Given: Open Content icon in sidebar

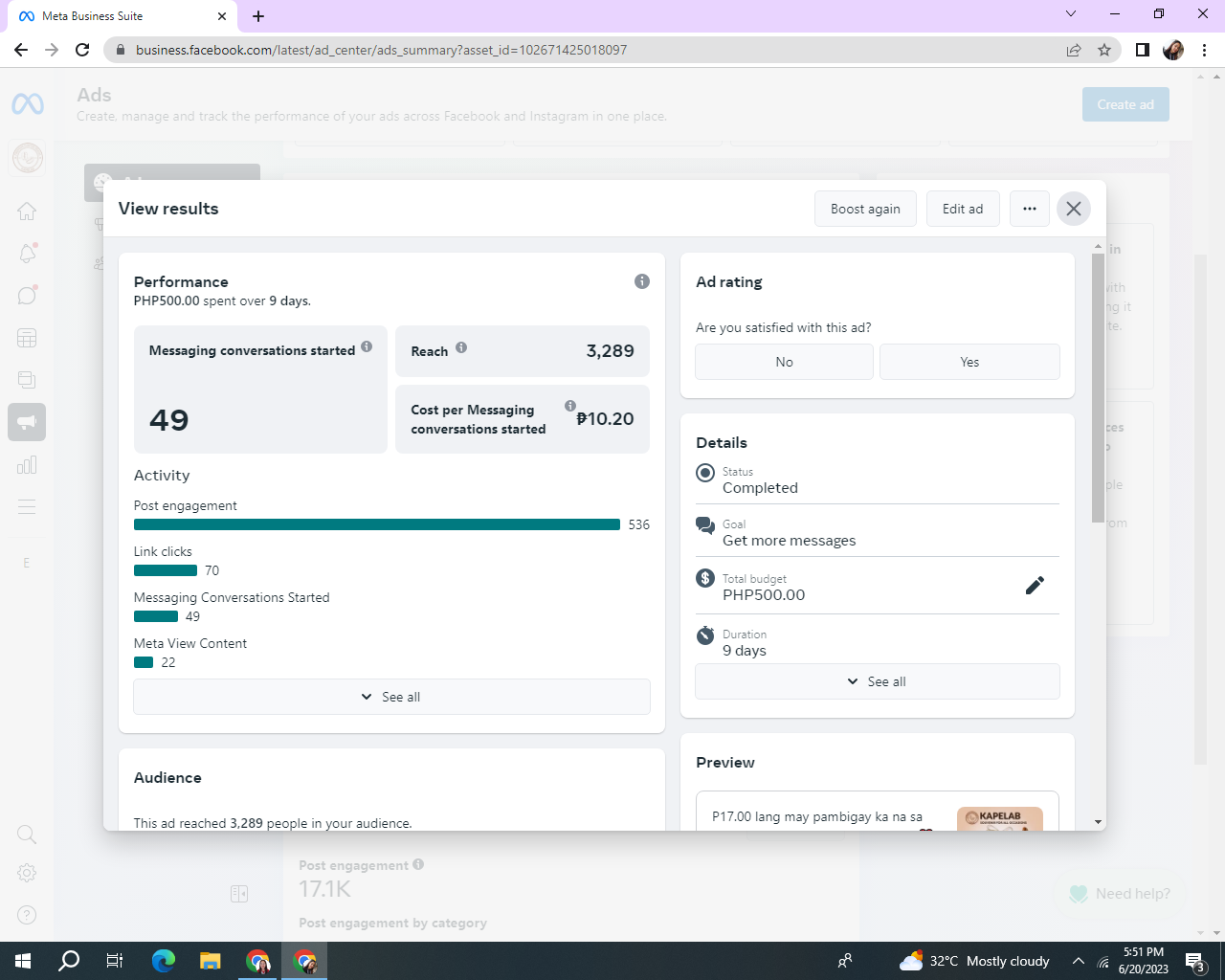Looking at the screenshot, I should [27, 380].
